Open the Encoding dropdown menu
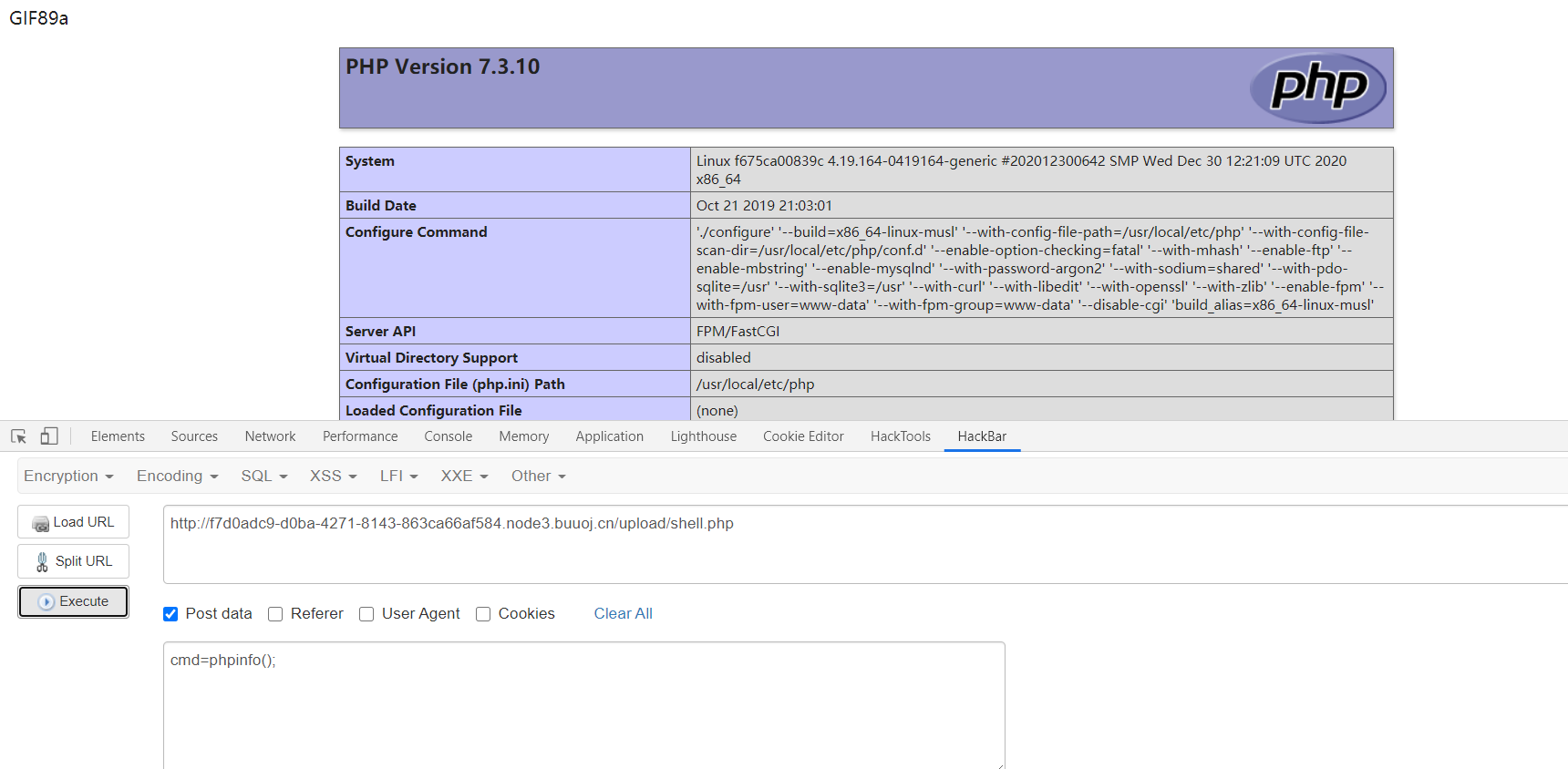 (178, 476)
